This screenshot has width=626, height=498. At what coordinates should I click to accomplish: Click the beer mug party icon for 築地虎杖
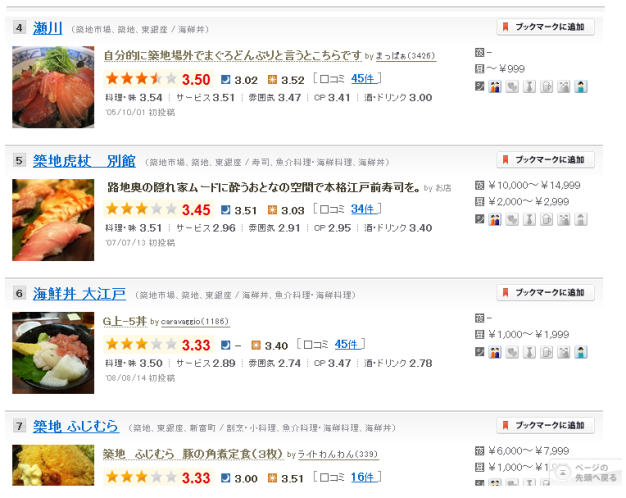(x=547, y=219)
